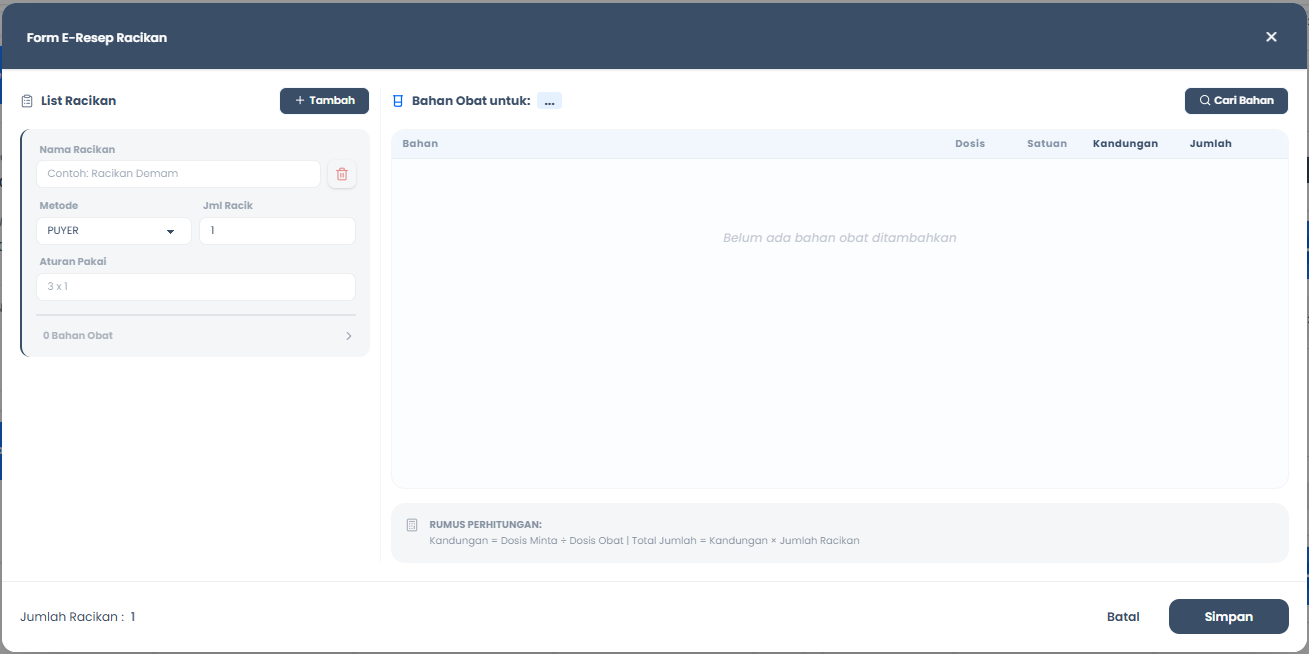The height and width of the screenshot is (654, 1309).
Task: Click the Aturan Pakai input field
Action: pos(196,287)
